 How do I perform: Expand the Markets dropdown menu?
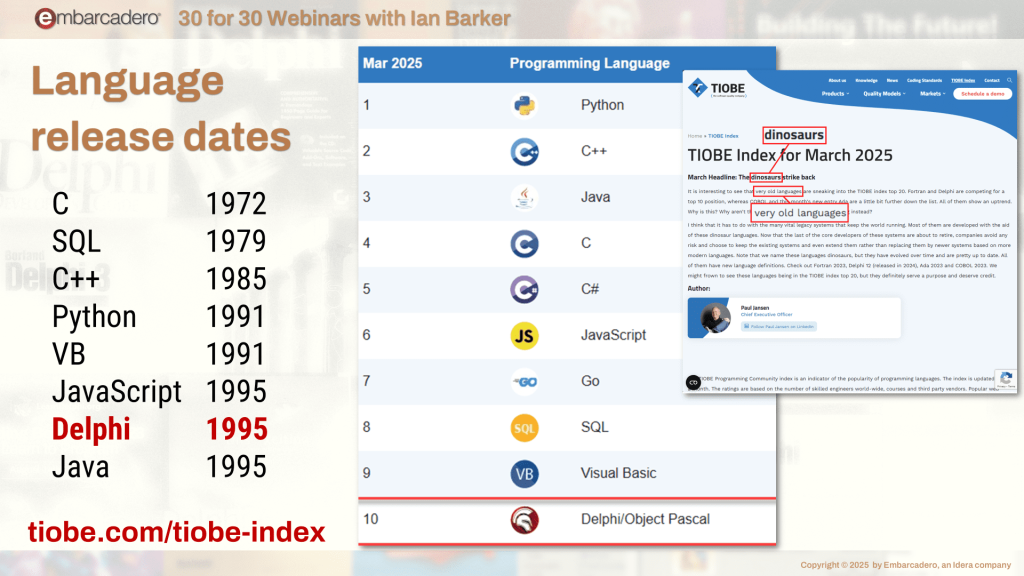[933, 94]
